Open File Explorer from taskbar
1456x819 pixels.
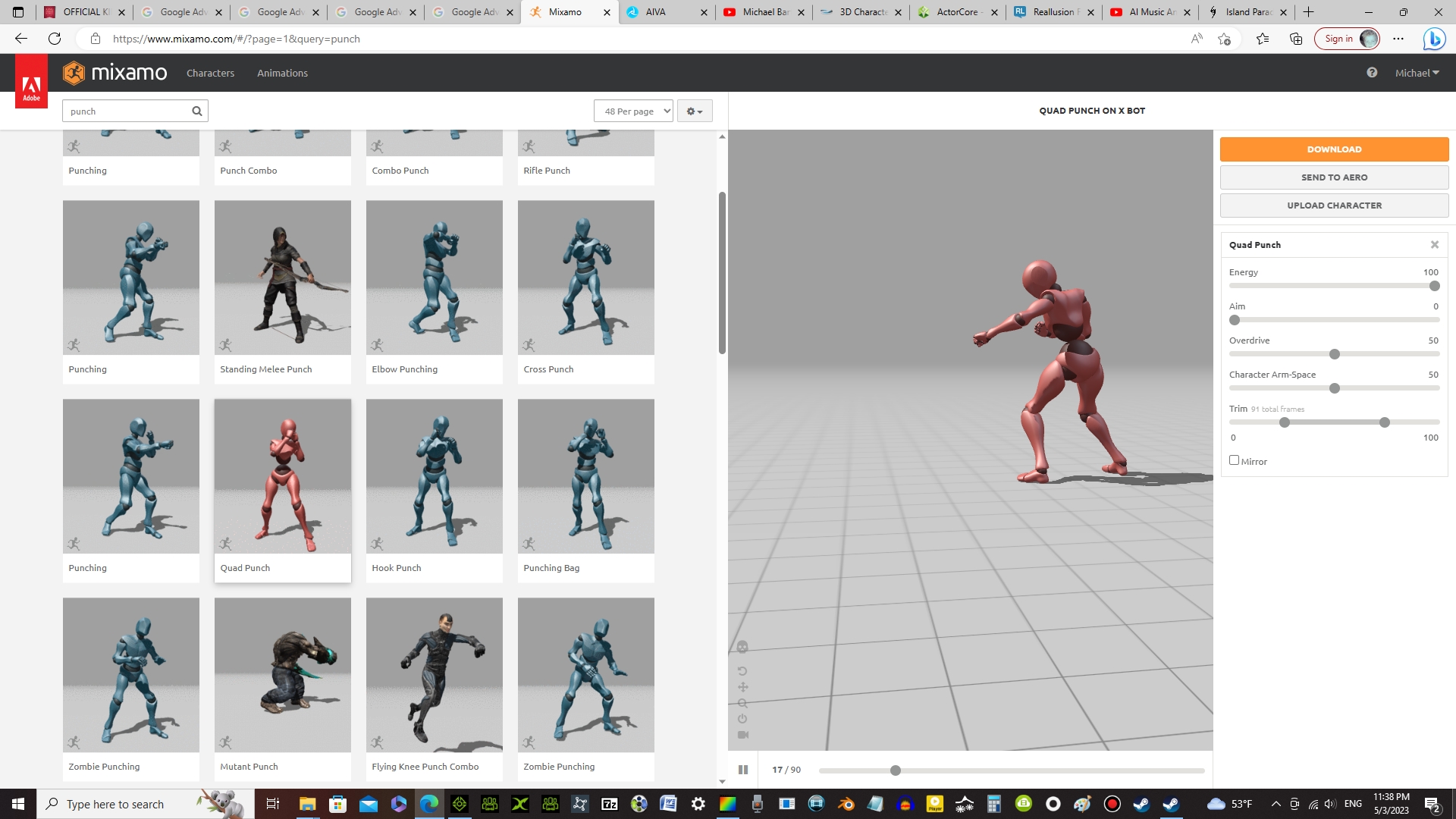[x=307, y=804]
